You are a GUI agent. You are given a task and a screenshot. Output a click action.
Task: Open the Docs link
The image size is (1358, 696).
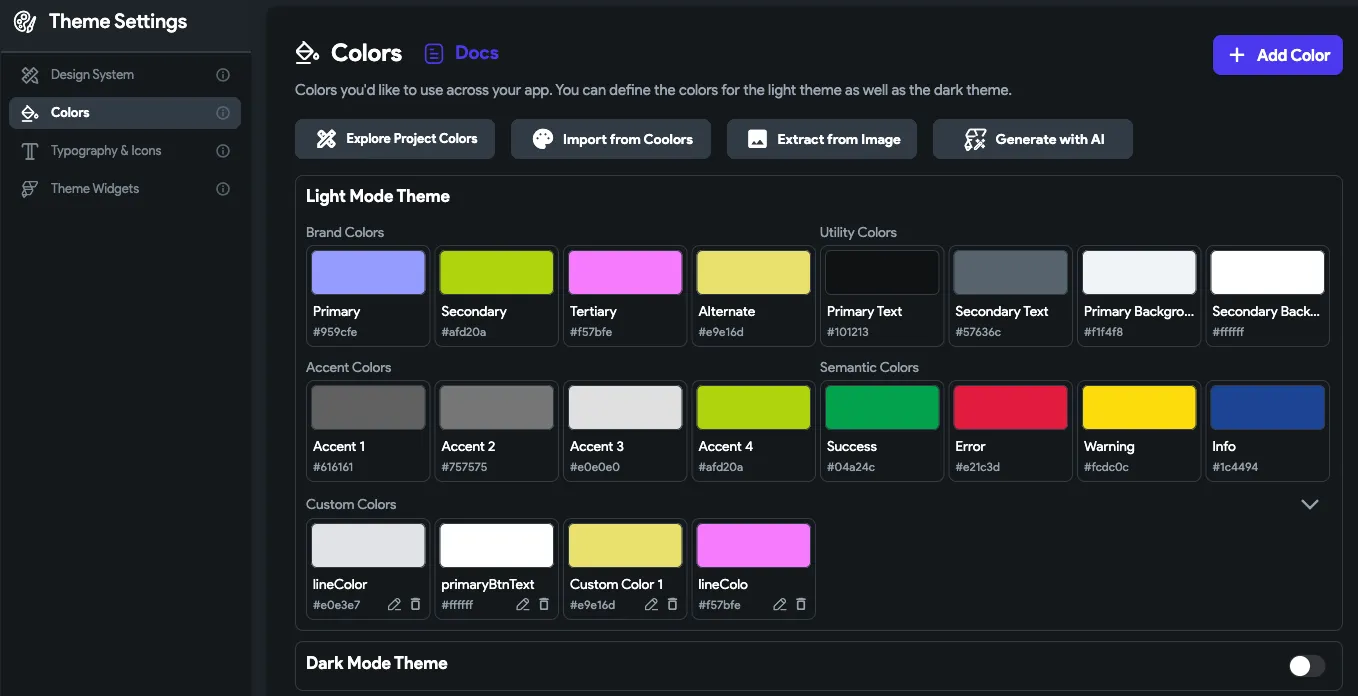(462, 53)
